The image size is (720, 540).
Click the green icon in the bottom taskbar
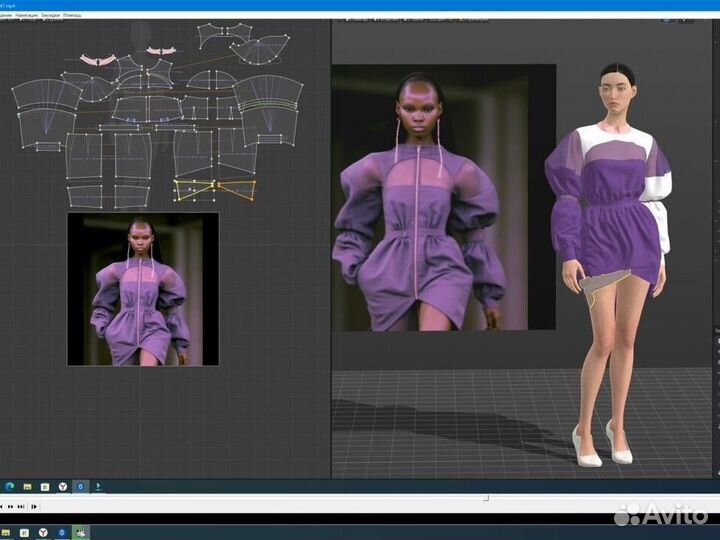[80, 533]
